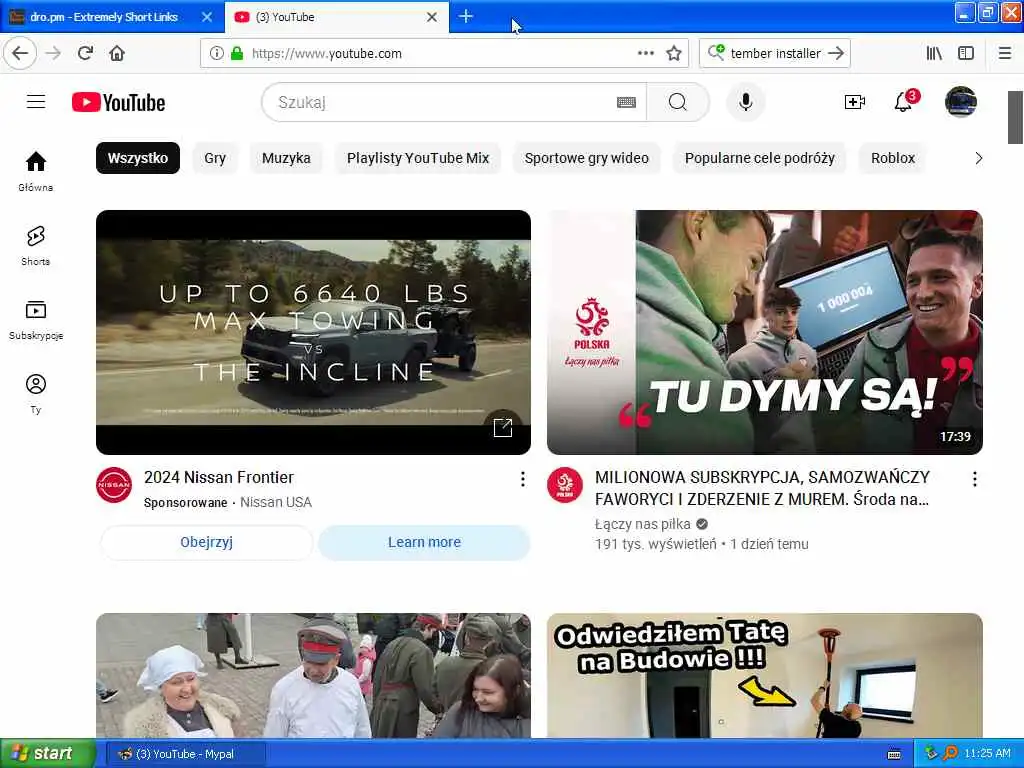The image size is (1024, 768).
Task: Open the TU DYMY SĄ video thumbnail
Action: (765, 332)
